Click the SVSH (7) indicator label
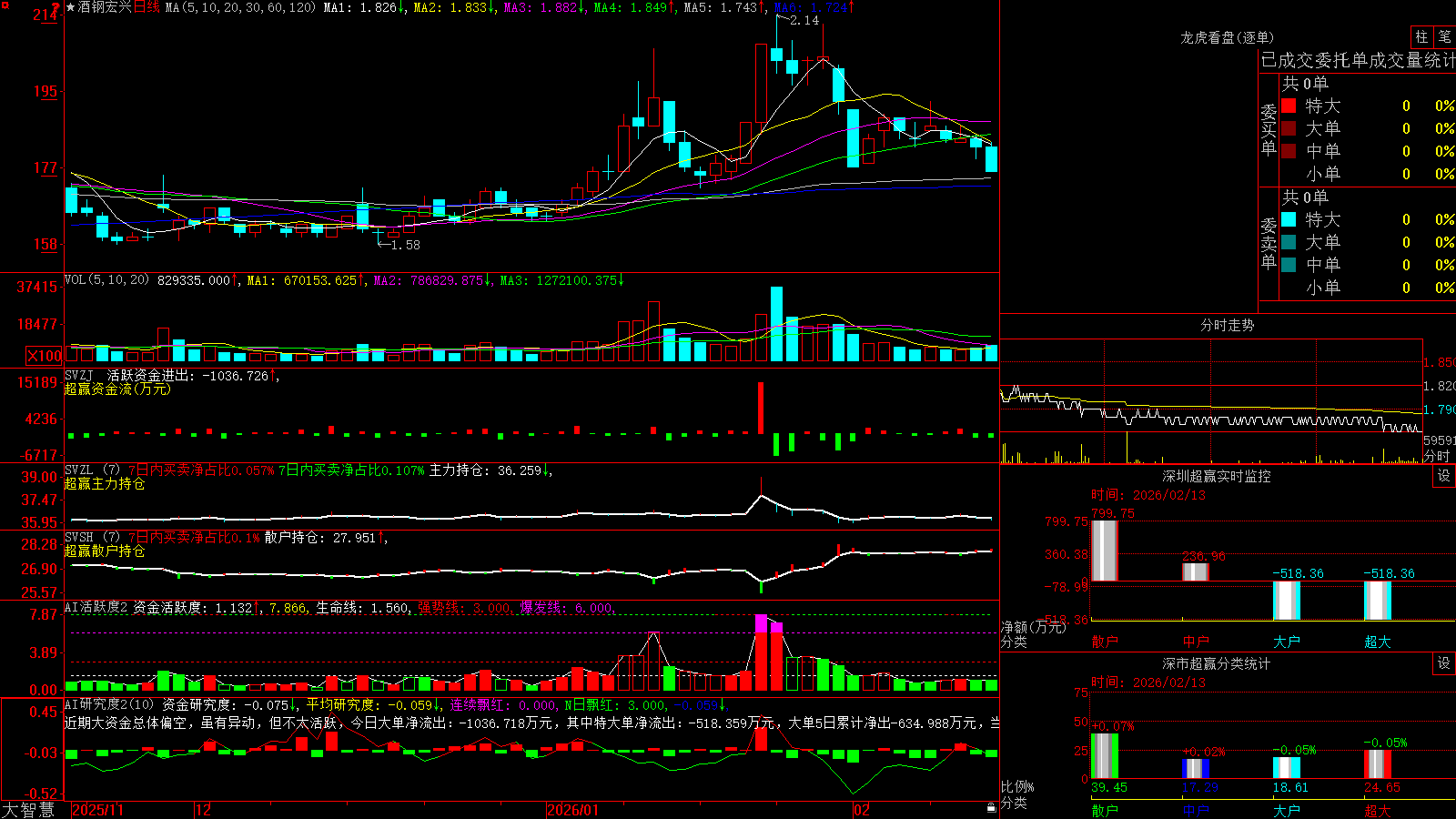The image size is (1456, 819). (x=92, y=538)
